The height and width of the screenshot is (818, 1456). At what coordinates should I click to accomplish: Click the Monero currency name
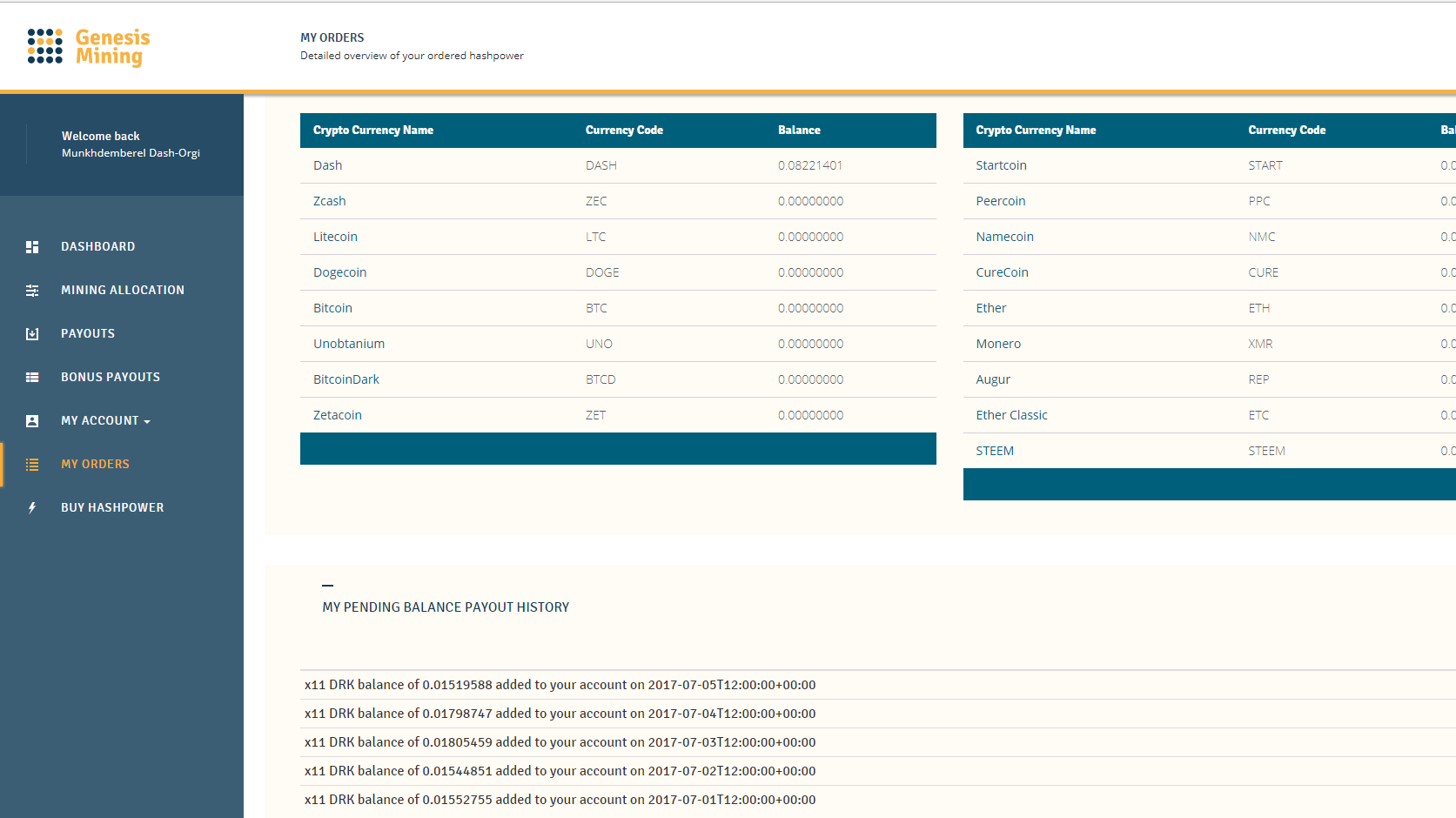click(998, 344)
